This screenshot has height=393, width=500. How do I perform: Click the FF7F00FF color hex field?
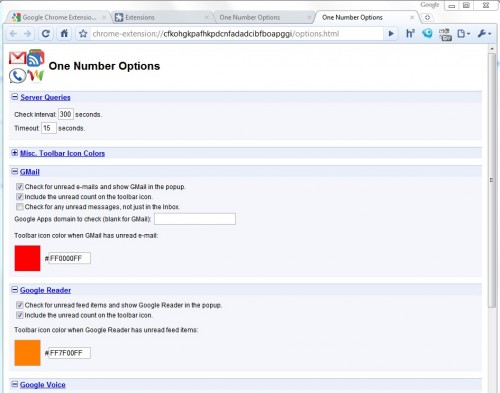click(69, 353)
